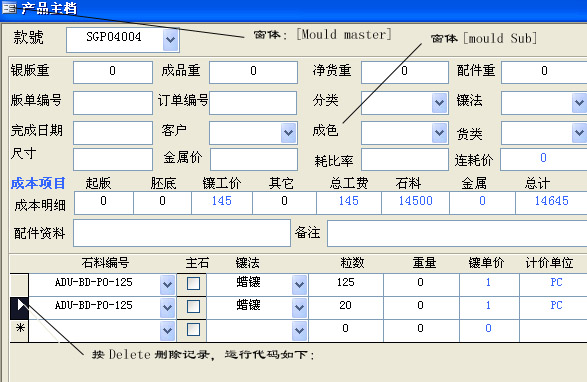The height and width of the screenshot is (382, 587).
Task: Click the 连耗价 field showing 0
Action: pyautogui.click(x=544, y=160)
